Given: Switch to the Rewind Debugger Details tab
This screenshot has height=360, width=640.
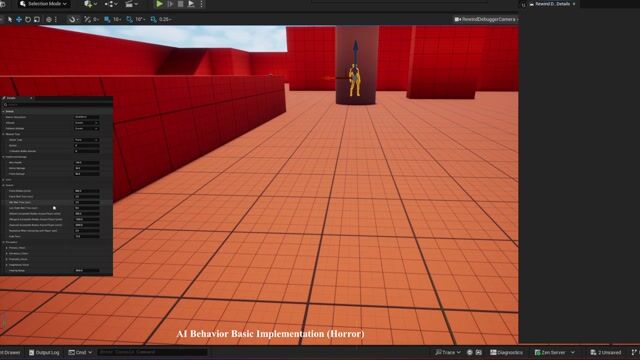Looking at the screenshot, I should (x=552, y=4).
